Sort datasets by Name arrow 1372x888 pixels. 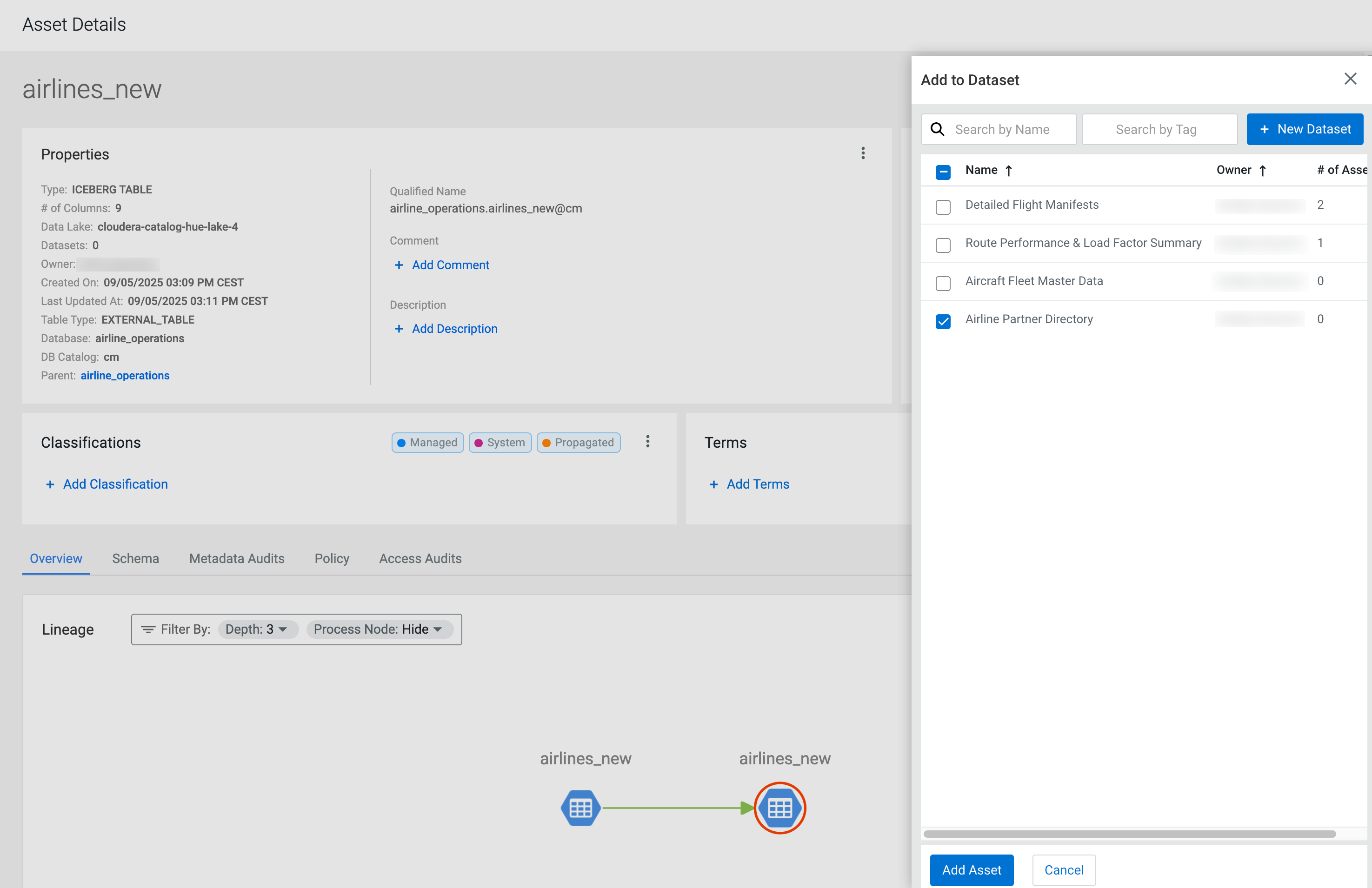(x=1008, y=171)
